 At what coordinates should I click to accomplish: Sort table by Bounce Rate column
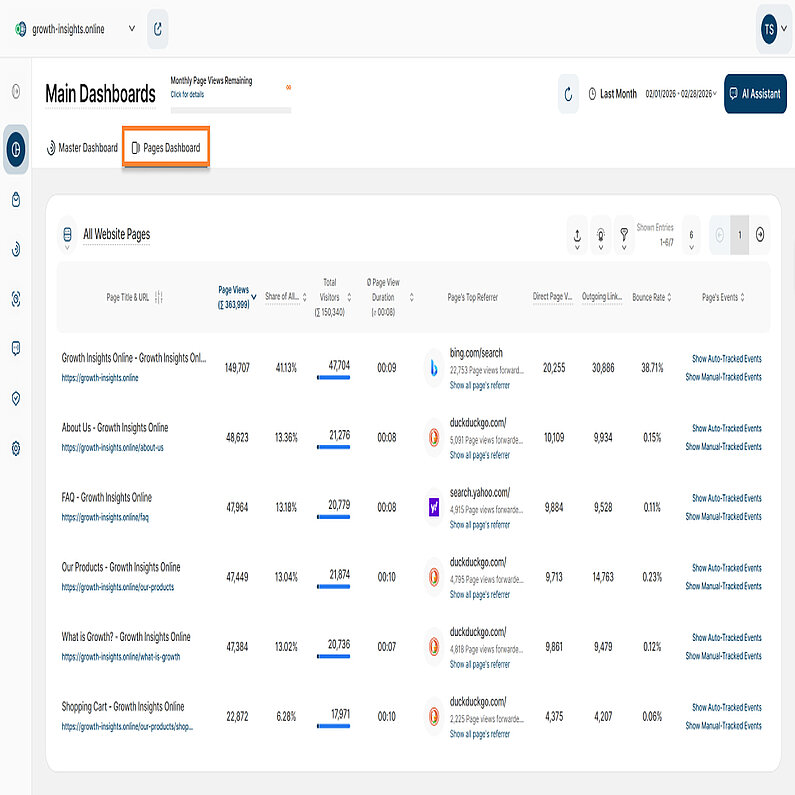(x=651, y=297)
